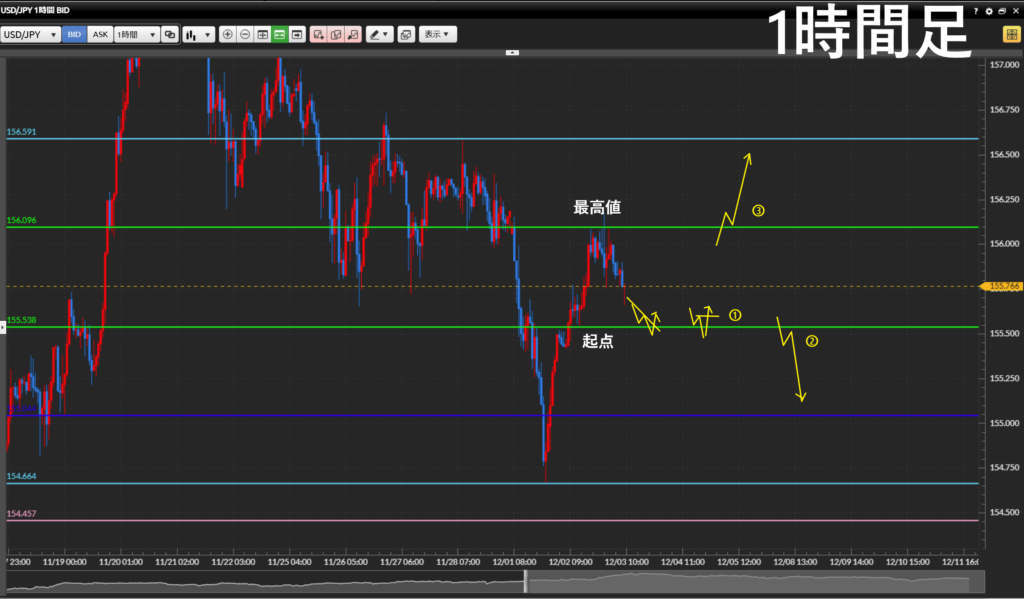Screen dimensions: 1024x599
Task: Open the 1時間 timeframe dropdown
Action: coord(136,34)
